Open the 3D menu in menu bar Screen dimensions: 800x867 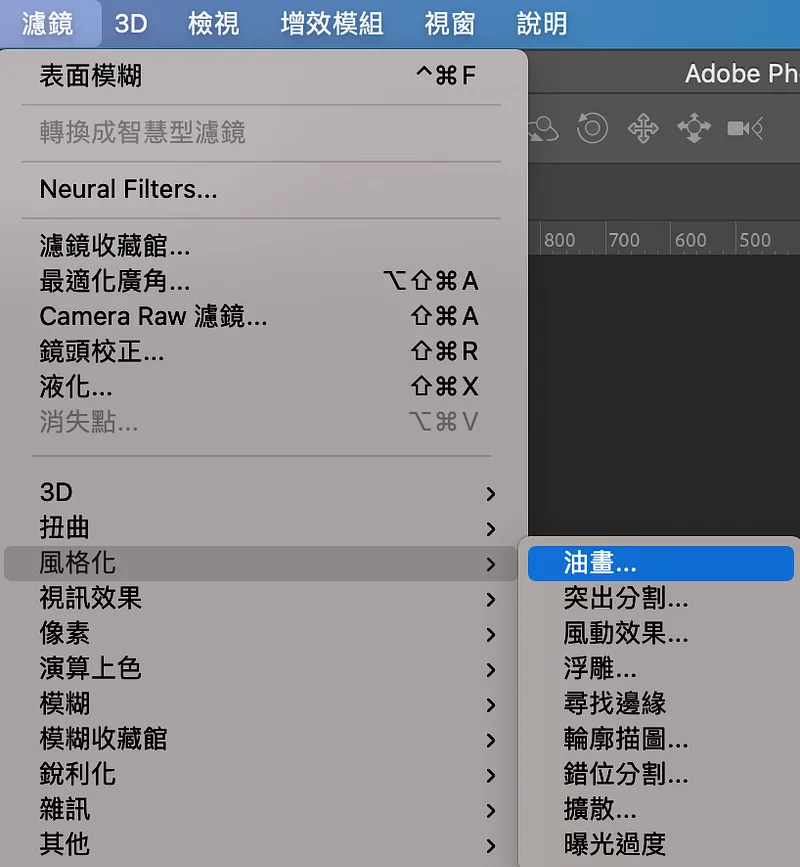coord(131,24)
